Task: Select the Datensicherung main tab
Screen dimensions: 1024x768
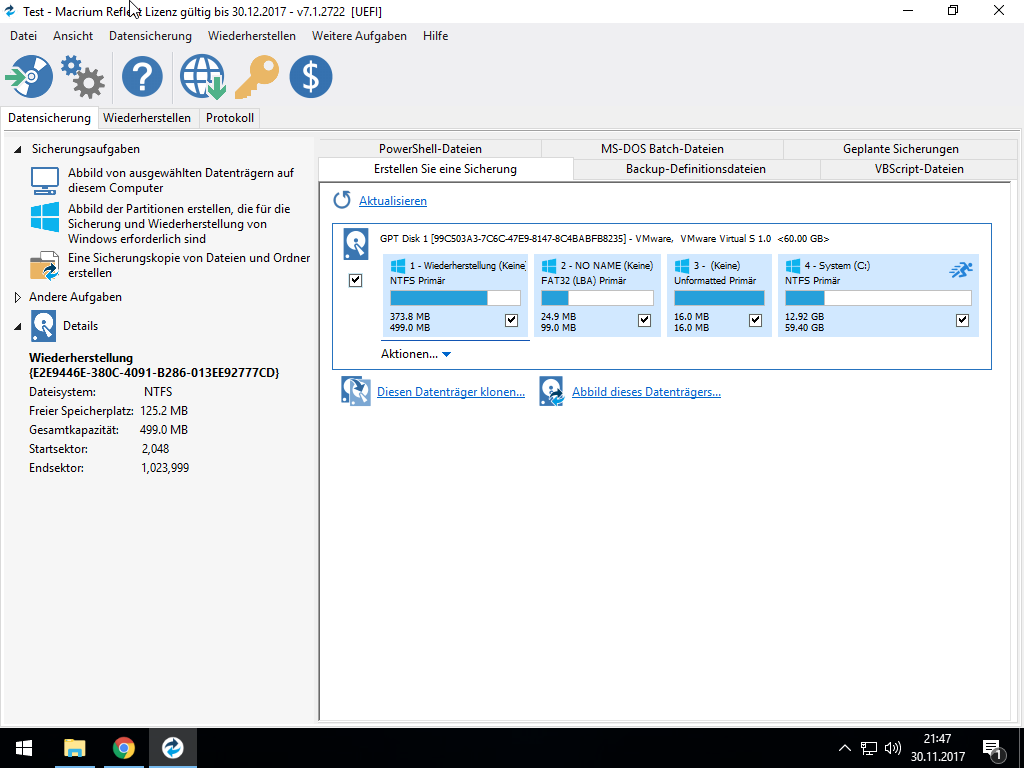Action: point(50,118)
